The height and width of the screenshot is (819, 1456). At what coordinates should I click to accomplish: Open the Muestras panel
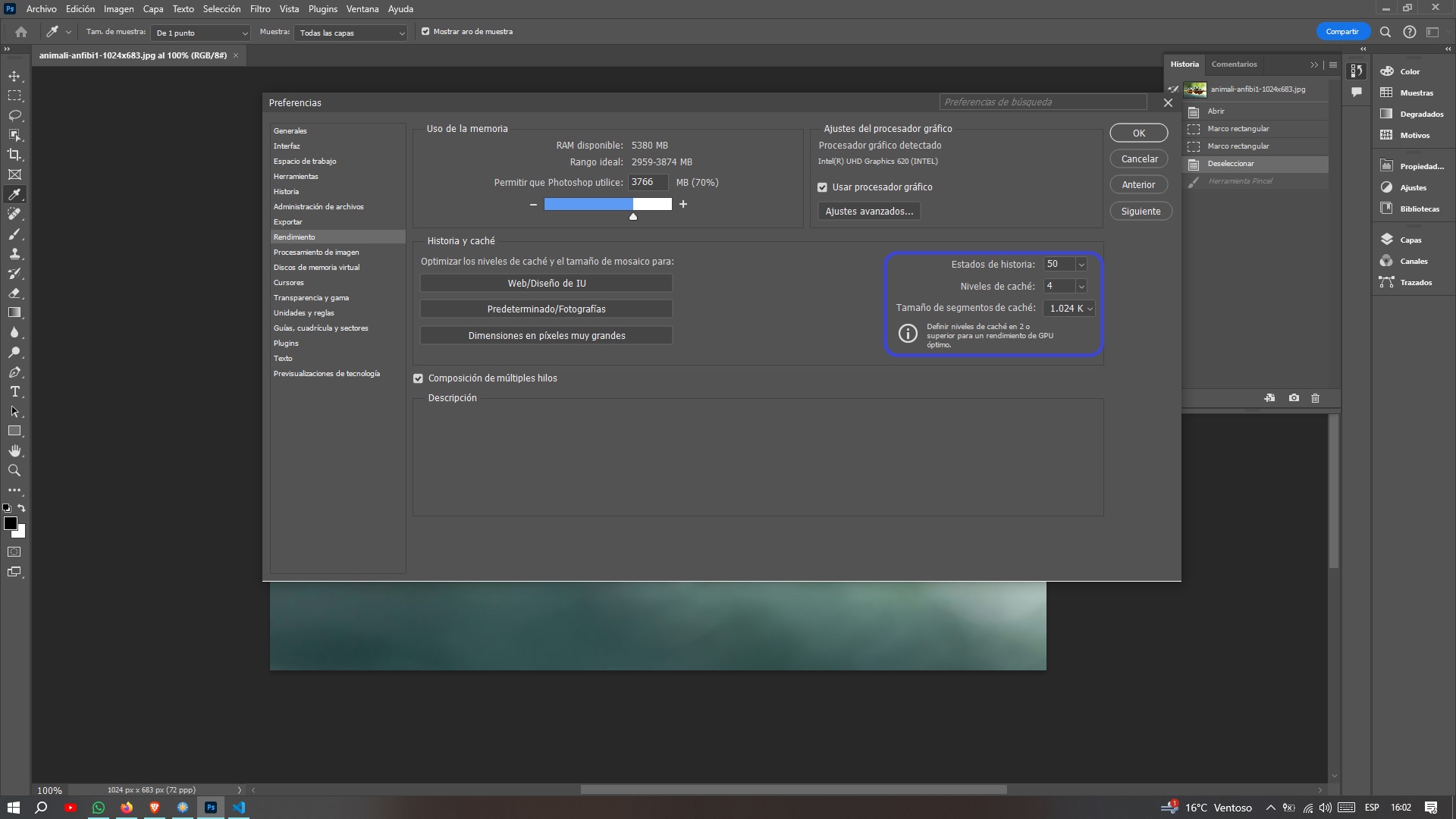(x=1416, y=93)
